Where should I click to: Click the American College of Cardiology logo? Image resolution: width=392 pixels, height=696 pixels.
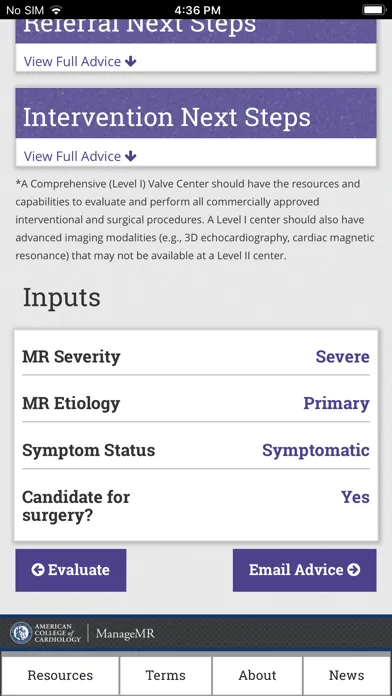pos(46,633)
